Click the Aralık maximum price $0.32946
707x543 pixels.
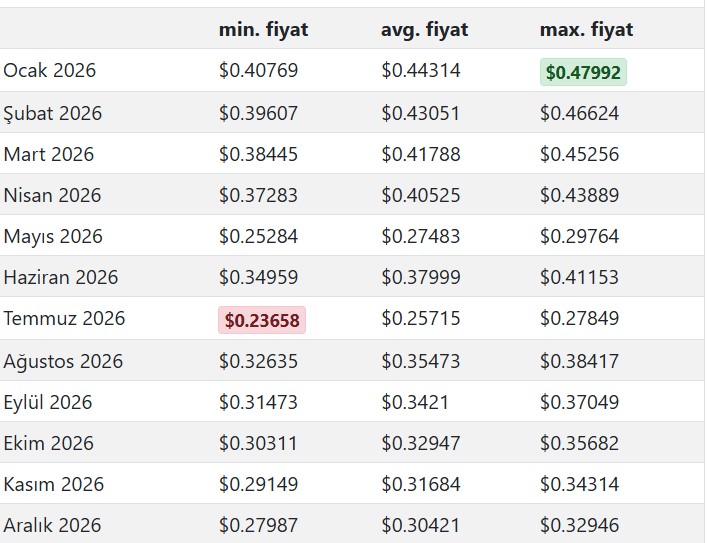pos(579,525)
